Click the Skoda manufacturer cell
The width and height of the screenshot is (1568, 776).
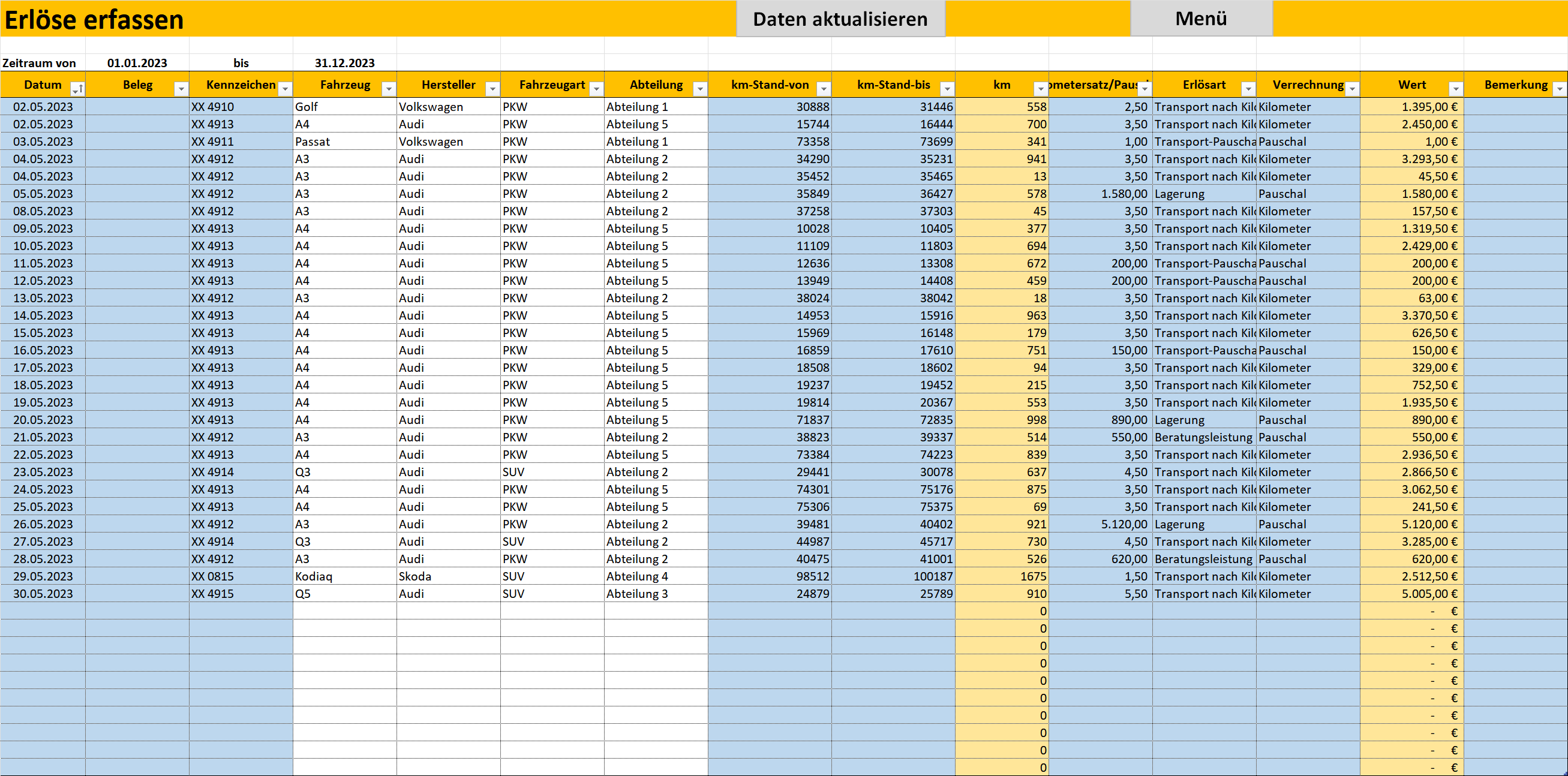pyautogui.click(x=449, y=576)
